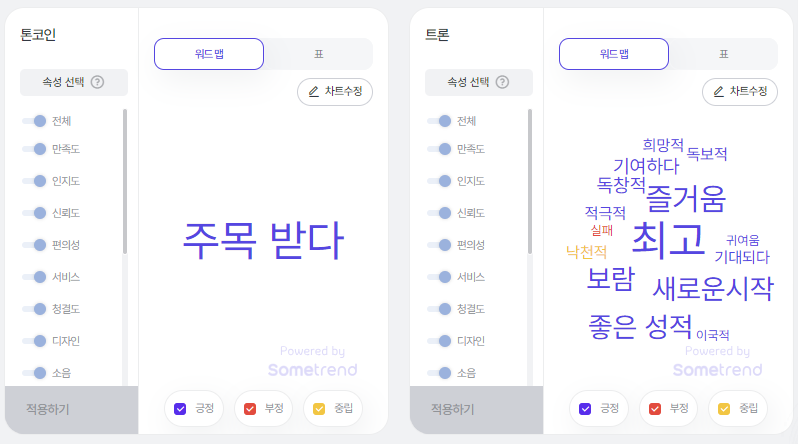
Task: Toggle 만족도 switch in 톤코인 panel
Action: tap(34, 149)
